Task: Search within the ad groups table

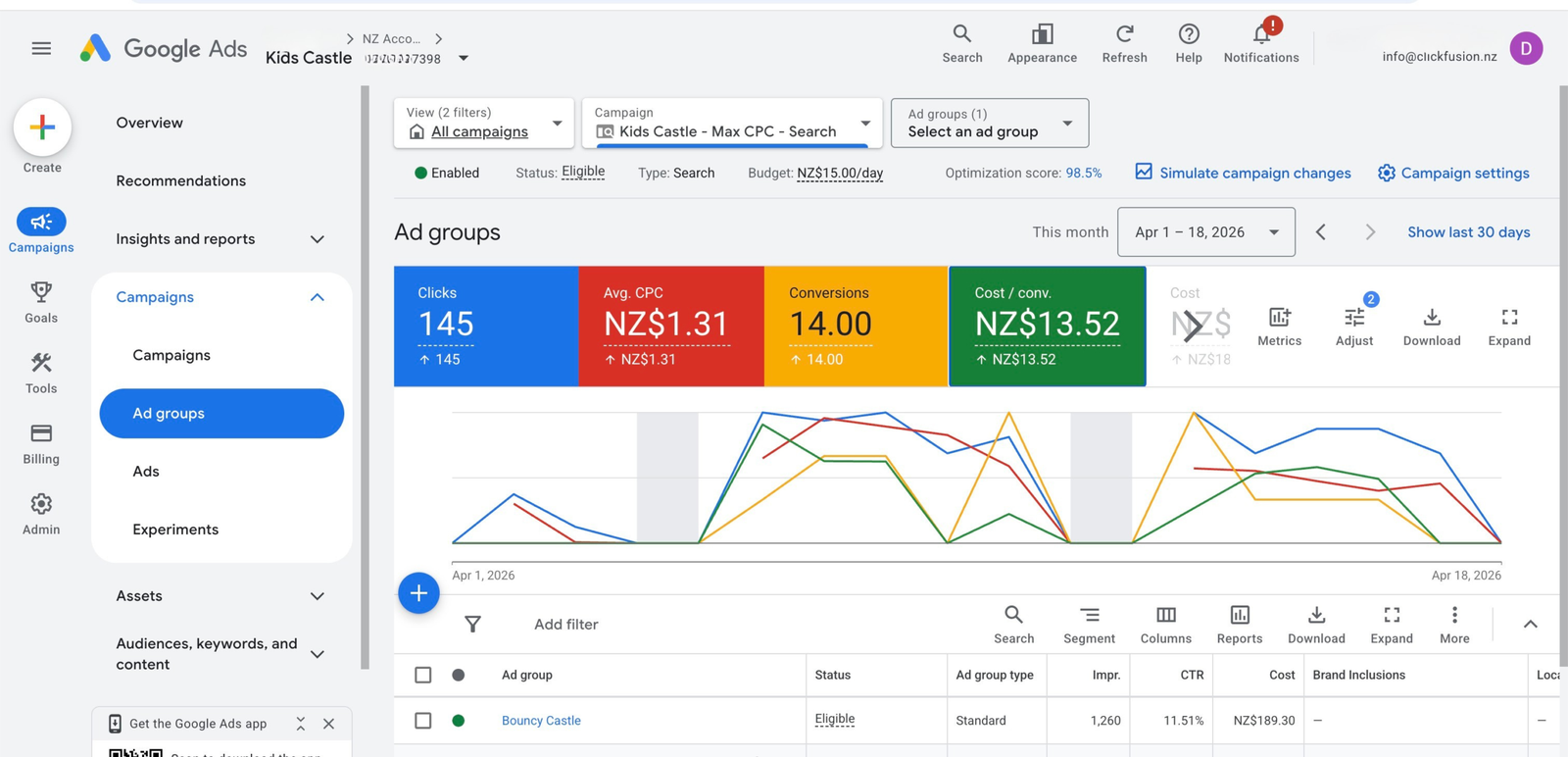Action: (x=1013, y=625)
